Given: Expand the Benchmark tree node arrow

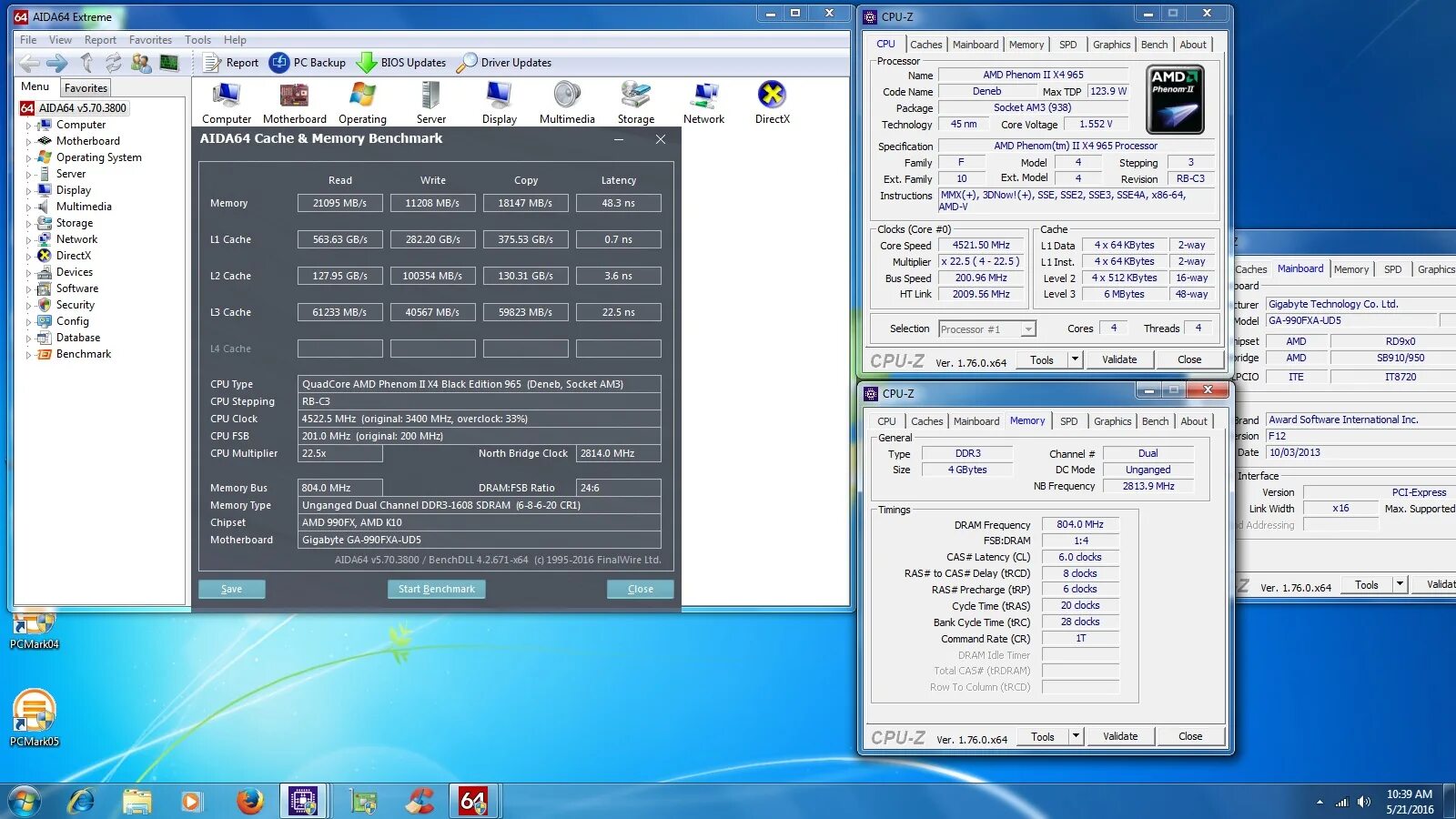Looking at the screenshot, I should tap(28, 355).
